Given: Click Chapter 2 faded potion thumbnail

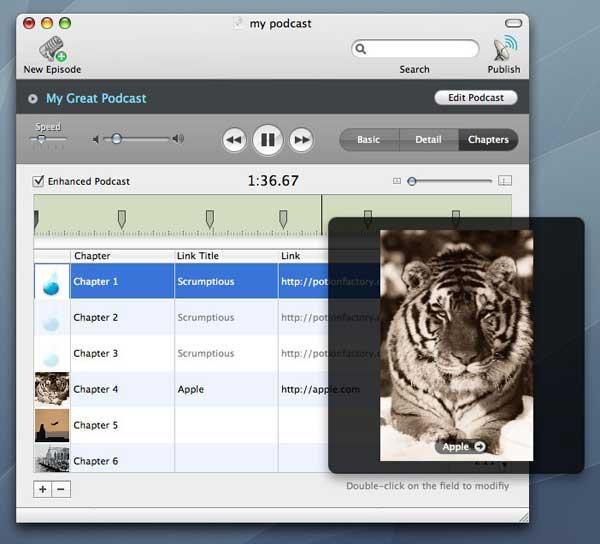Looking at the screenshot, I should [52, 318].
